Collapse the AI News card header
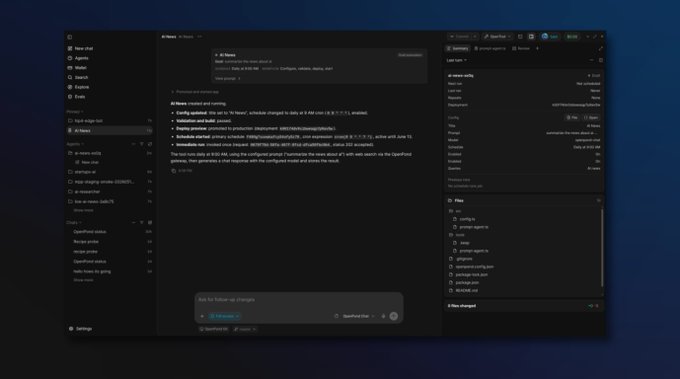Screen dimensions: 680x379 click(225, 55)
